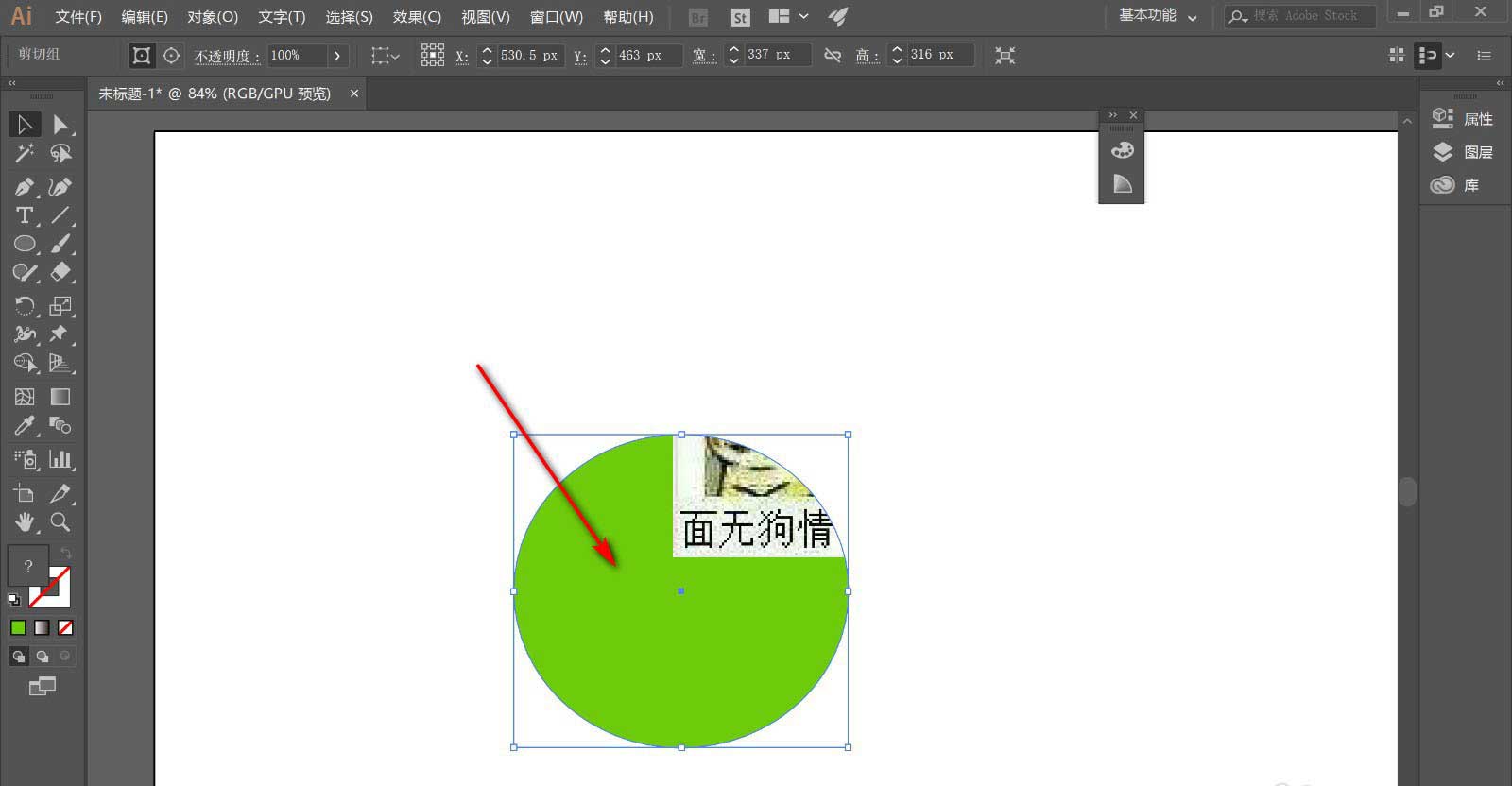Open the 文字(T) menu
Viewport: 1512px width, 786px height.
(x=282, y=17)
